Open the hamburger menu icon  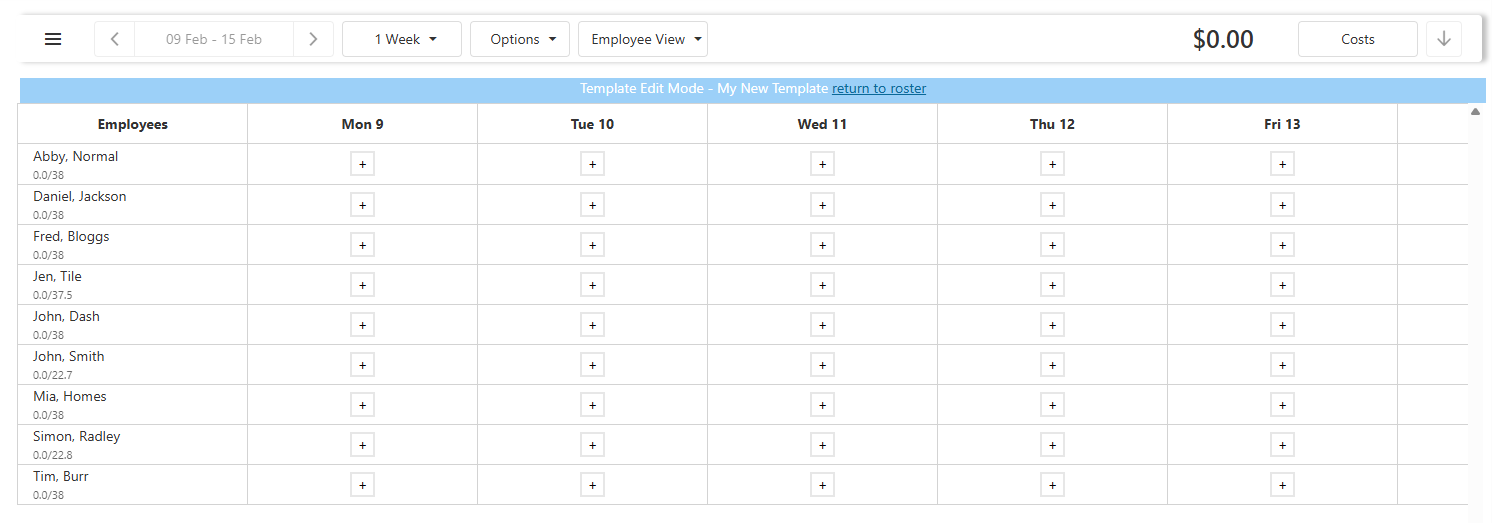(x=53, y=39)
